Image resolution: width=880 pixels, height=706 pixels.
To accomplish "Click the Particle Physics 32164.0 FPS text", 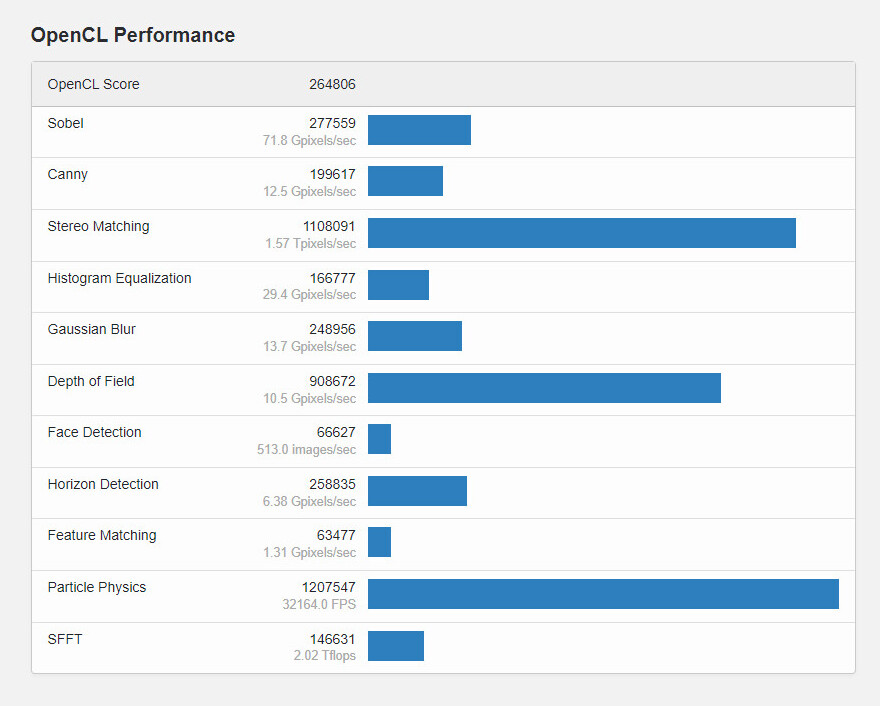I will tap(319, 604).
